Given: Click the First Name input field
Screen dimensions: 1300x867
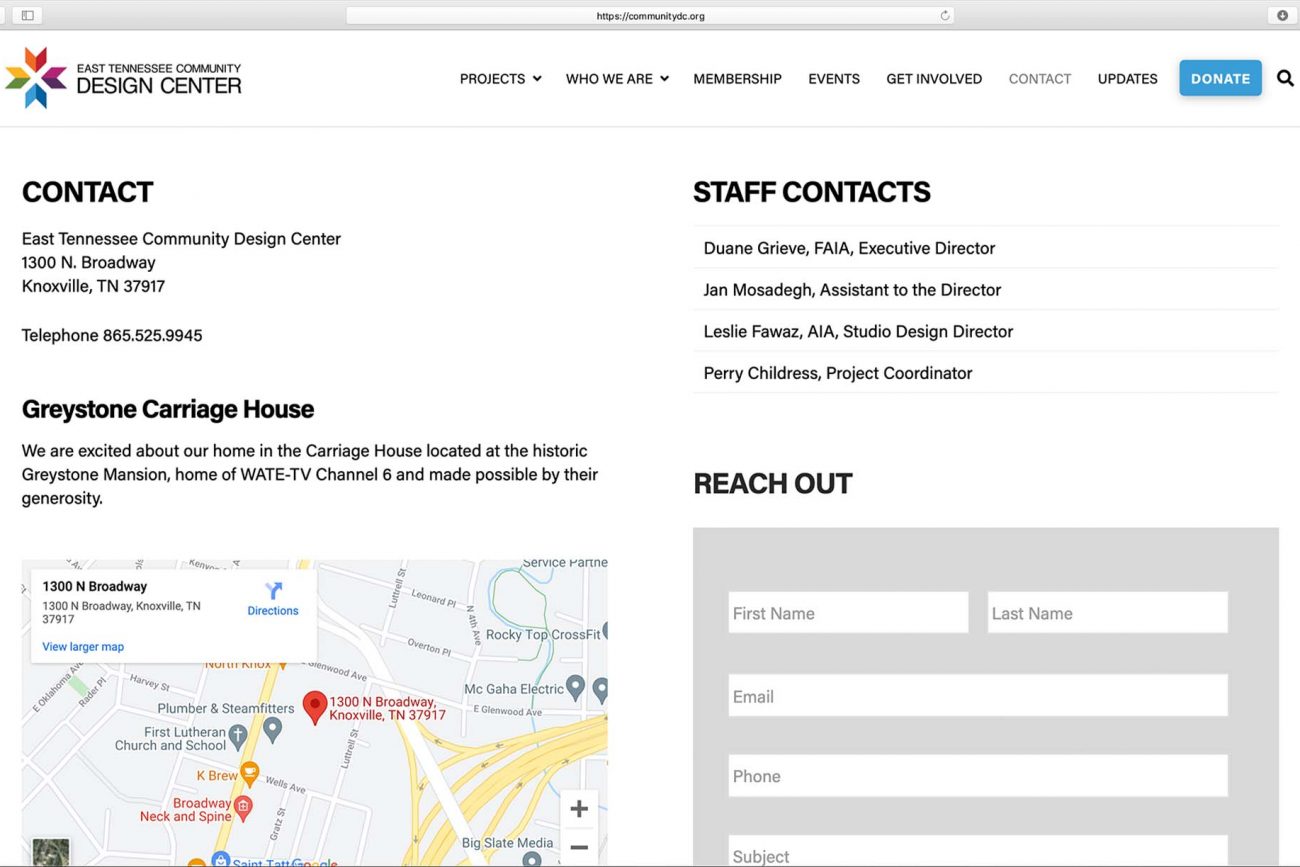Looking at the screenshot, I should pos(848,613).
